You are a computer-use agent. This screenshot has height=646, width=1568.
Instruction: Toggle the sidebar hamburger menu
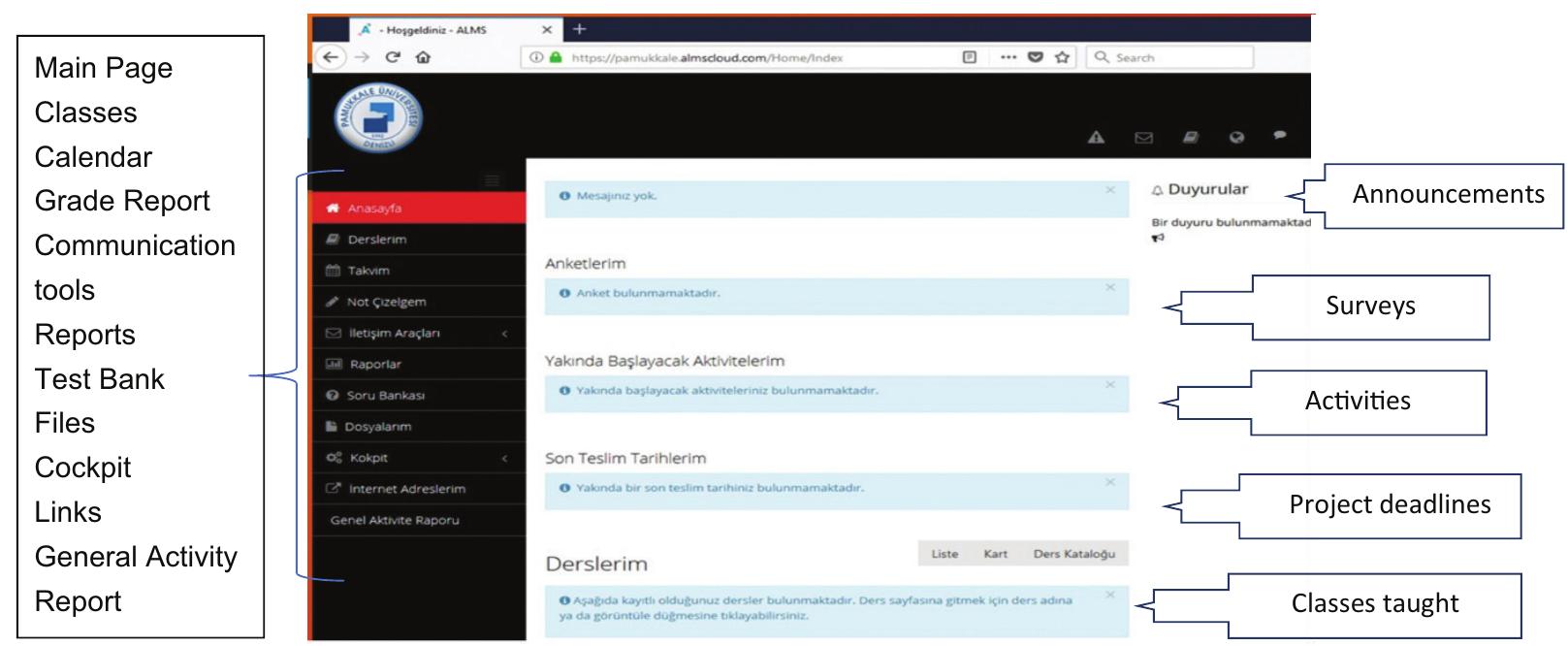tap(492, 180)
